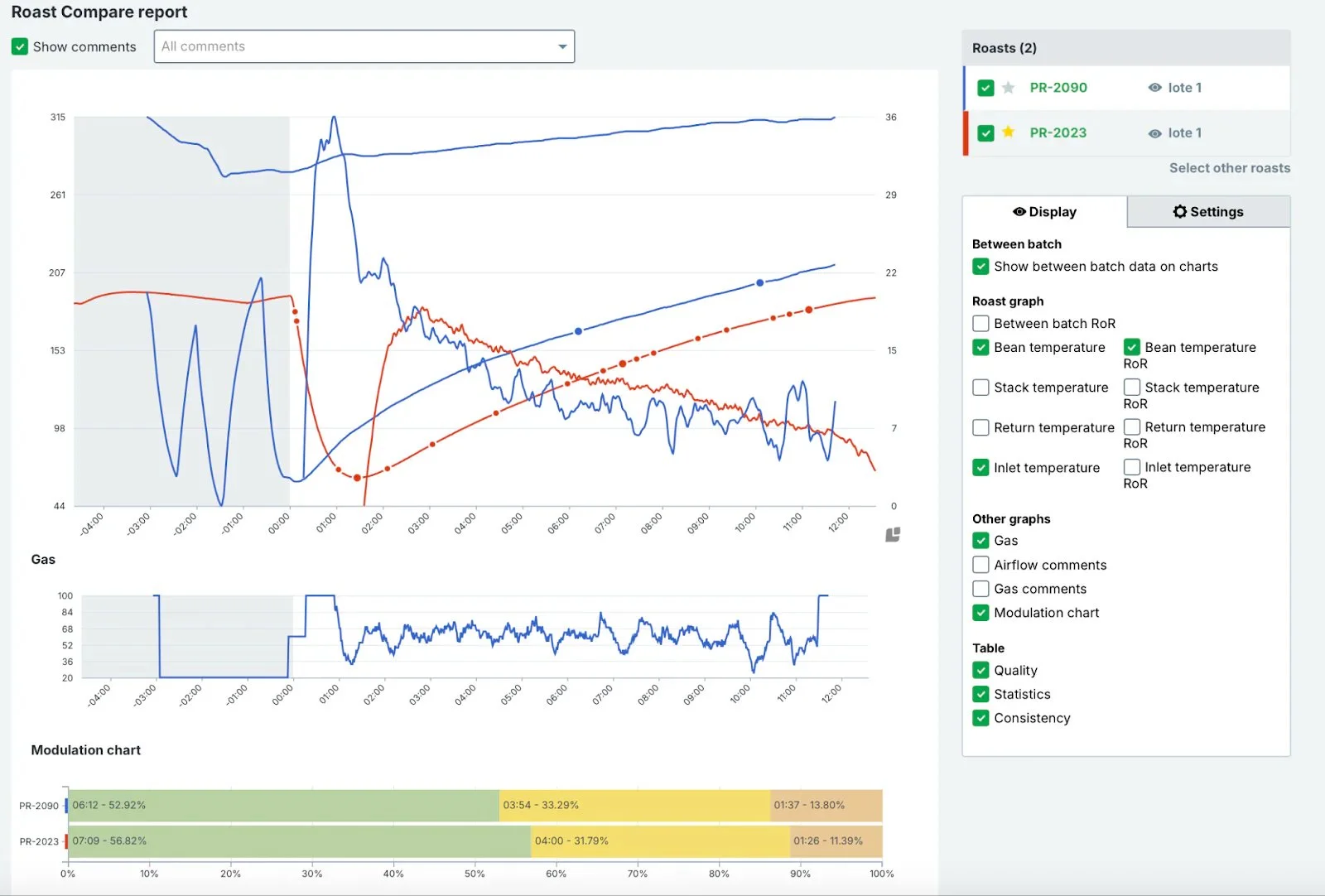1325x896 pixels.
Task: Disable the Show comments checkbox
Action: [20, 46]
